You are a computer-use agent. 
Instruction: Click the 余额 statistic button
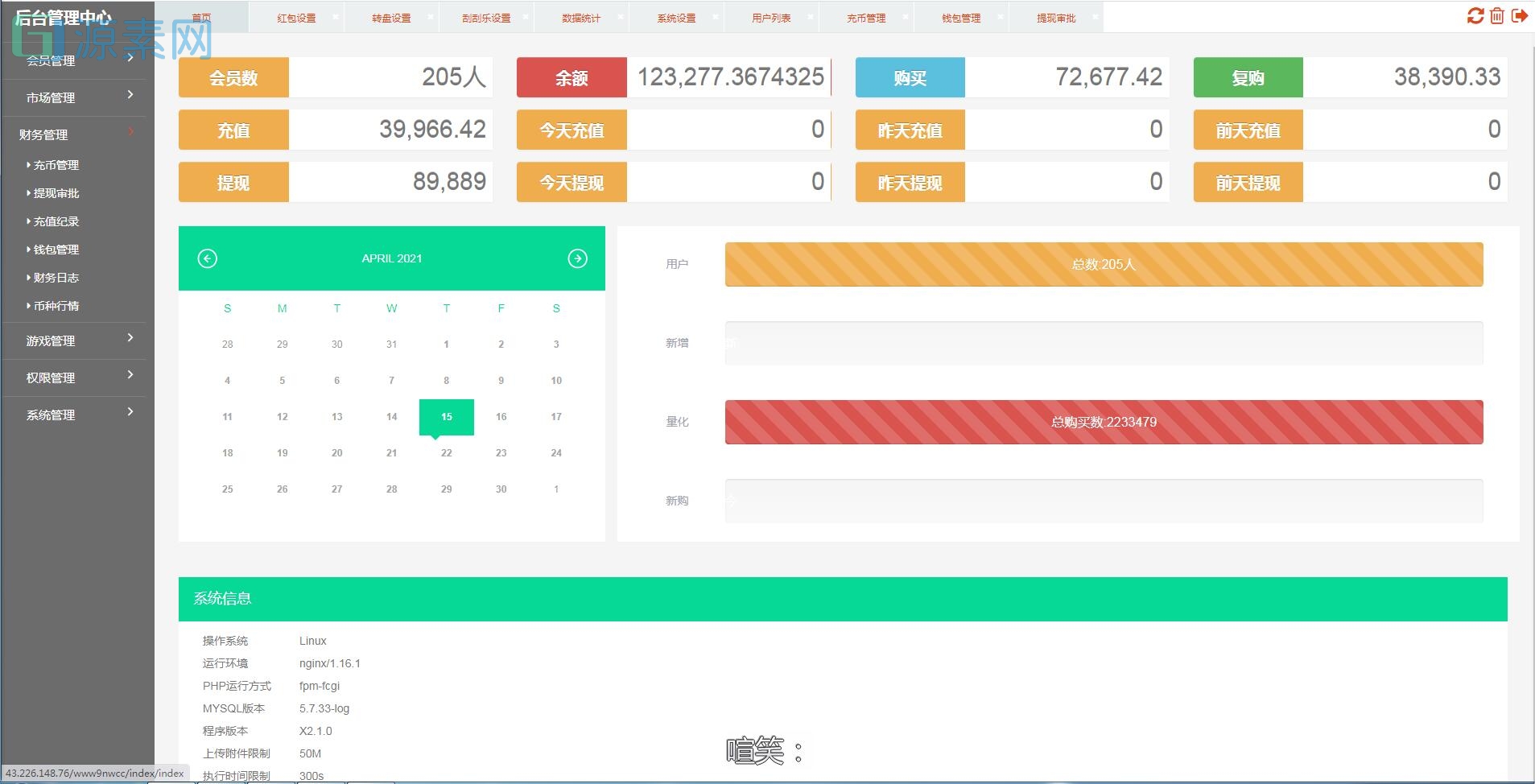(571, 77)
